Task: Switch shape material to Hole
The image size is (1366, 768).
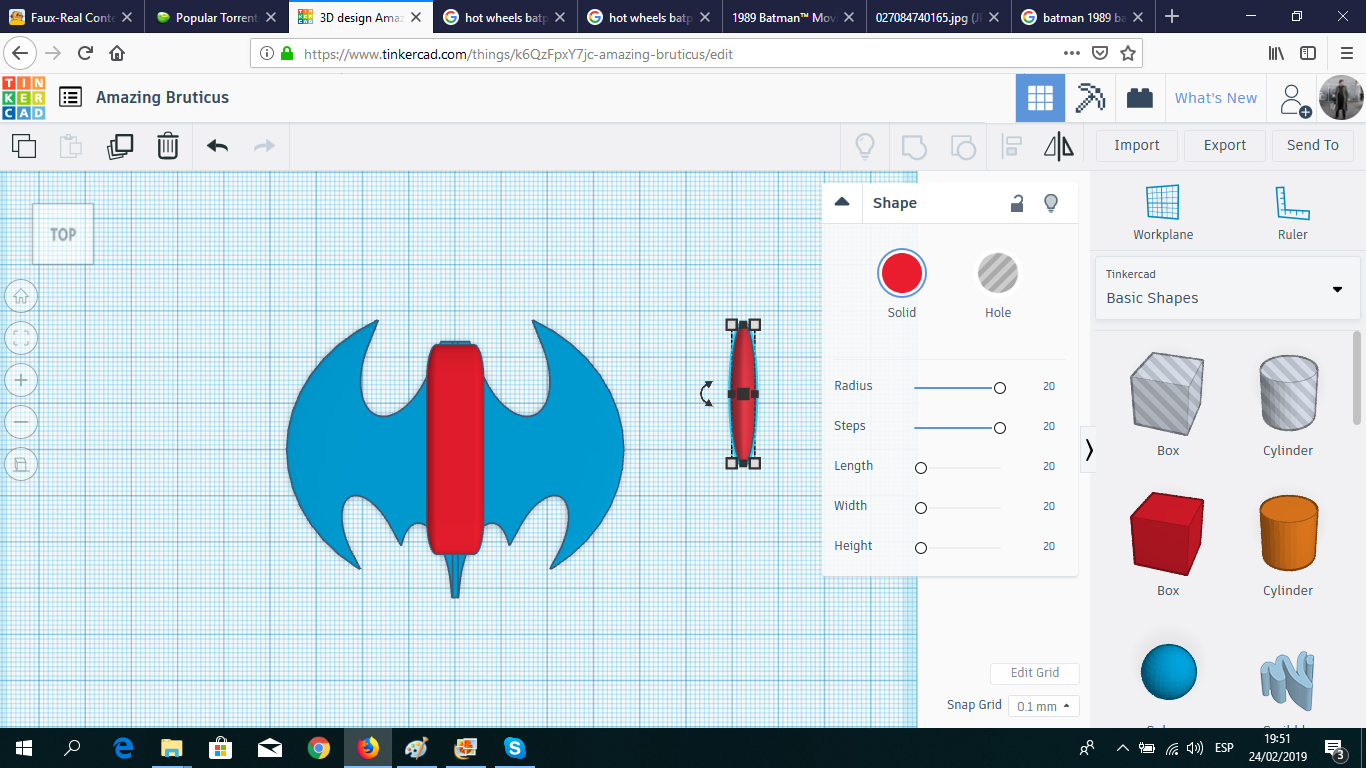Action: coord(997,272)
